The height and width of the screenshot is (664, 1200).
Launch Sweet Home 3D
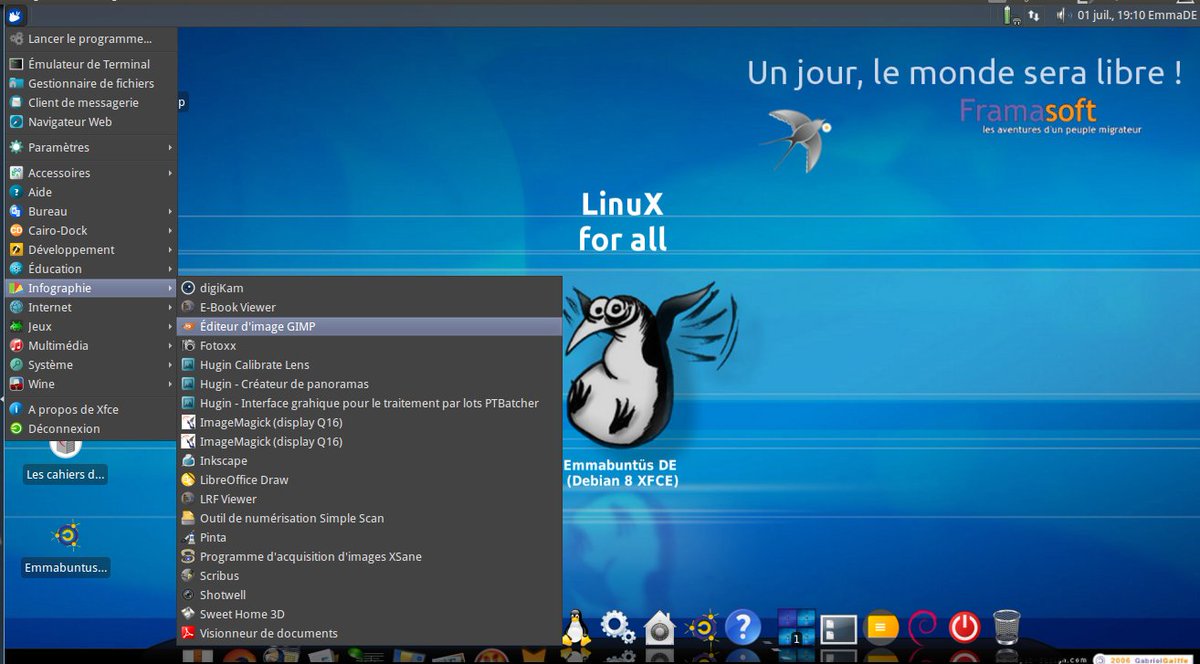coord(369,614)
